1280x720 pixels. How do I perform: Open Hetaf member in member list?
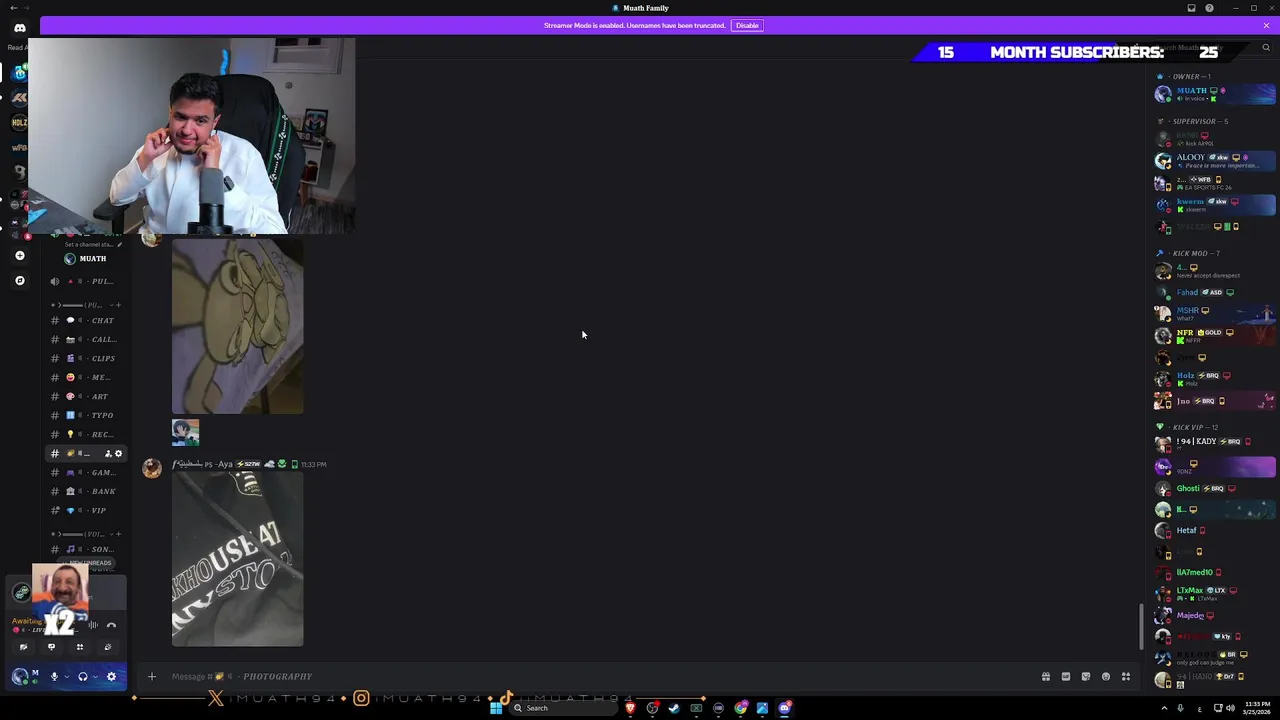[x=1215, y=530]
